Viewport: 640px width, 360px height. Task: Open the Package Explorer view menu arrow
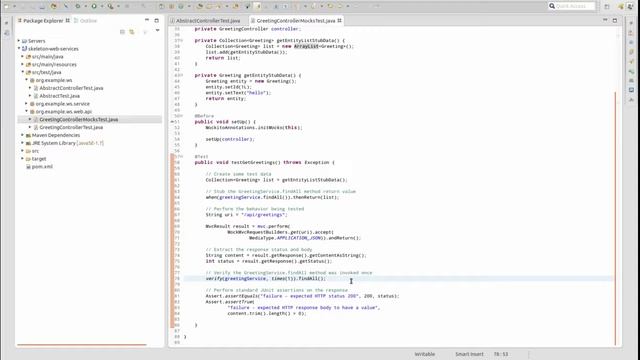157,30
